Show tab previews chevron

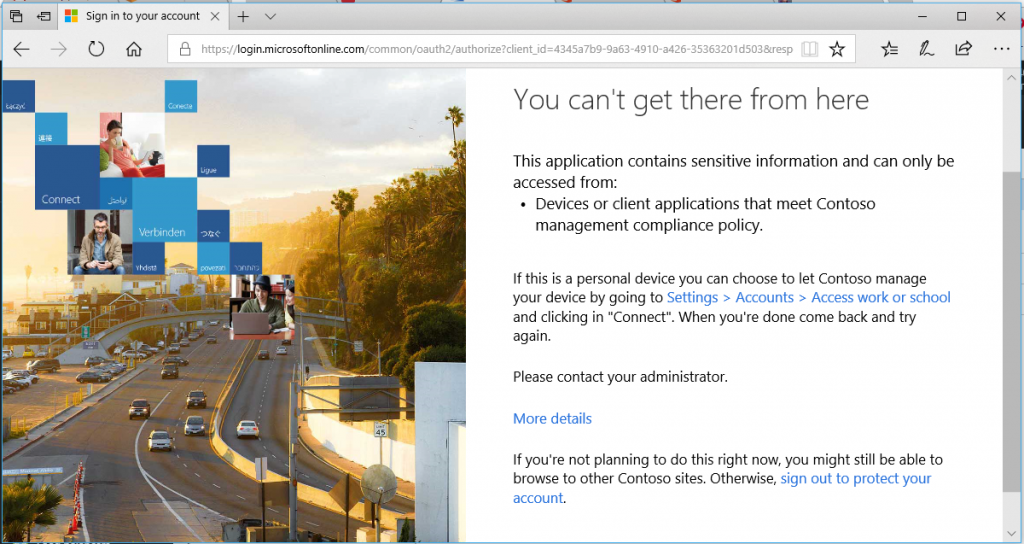click(x=270, y=16)
